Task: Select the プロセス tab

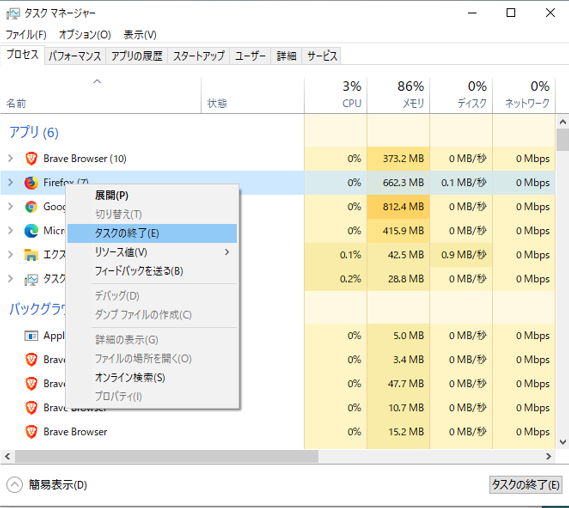Action: 22,54
